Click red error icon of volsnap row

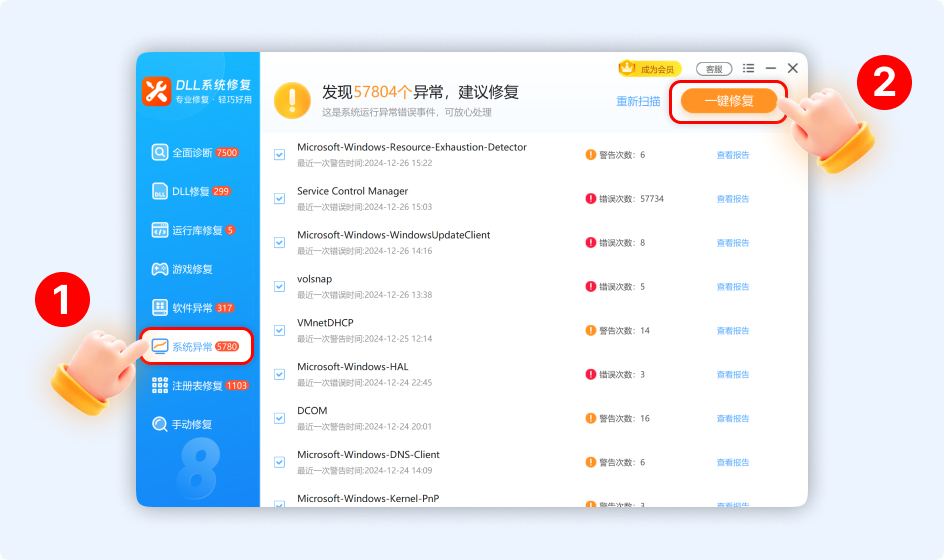click(x=591, y=287)
